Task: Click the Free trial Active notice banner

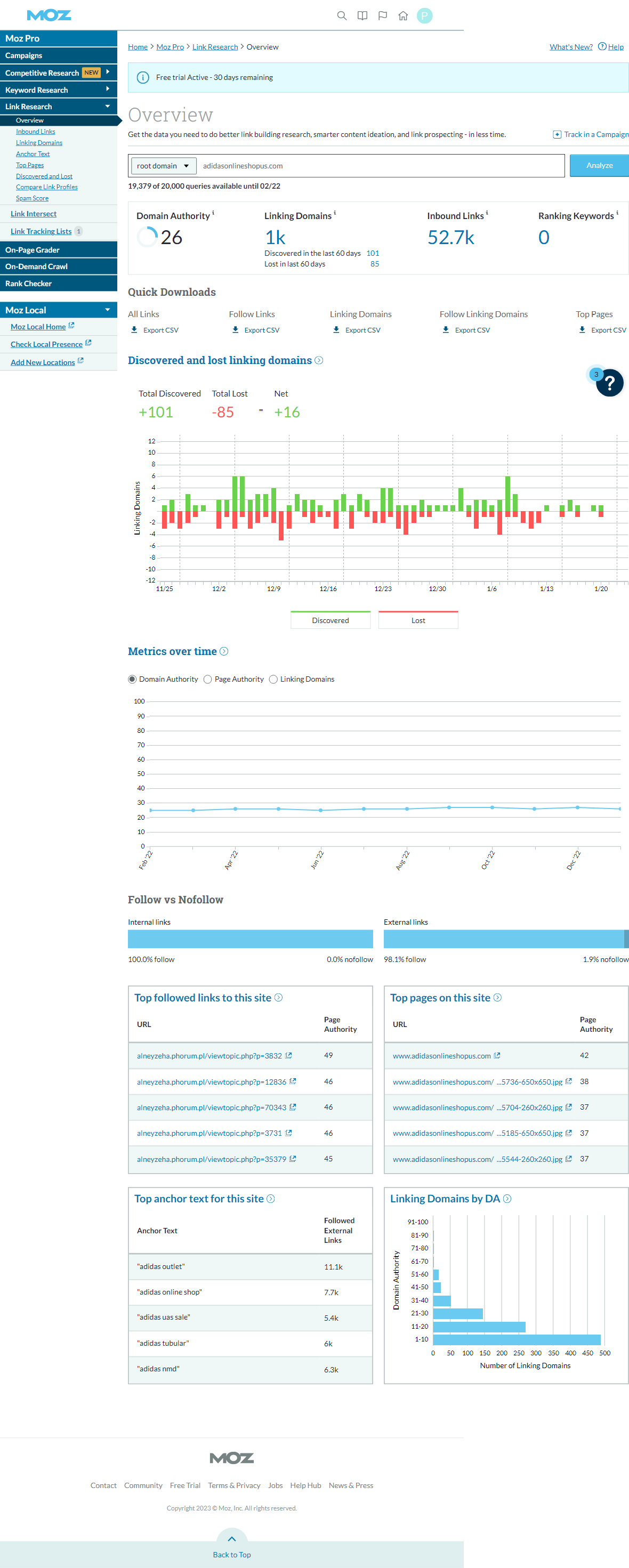Action: (378, 77)
